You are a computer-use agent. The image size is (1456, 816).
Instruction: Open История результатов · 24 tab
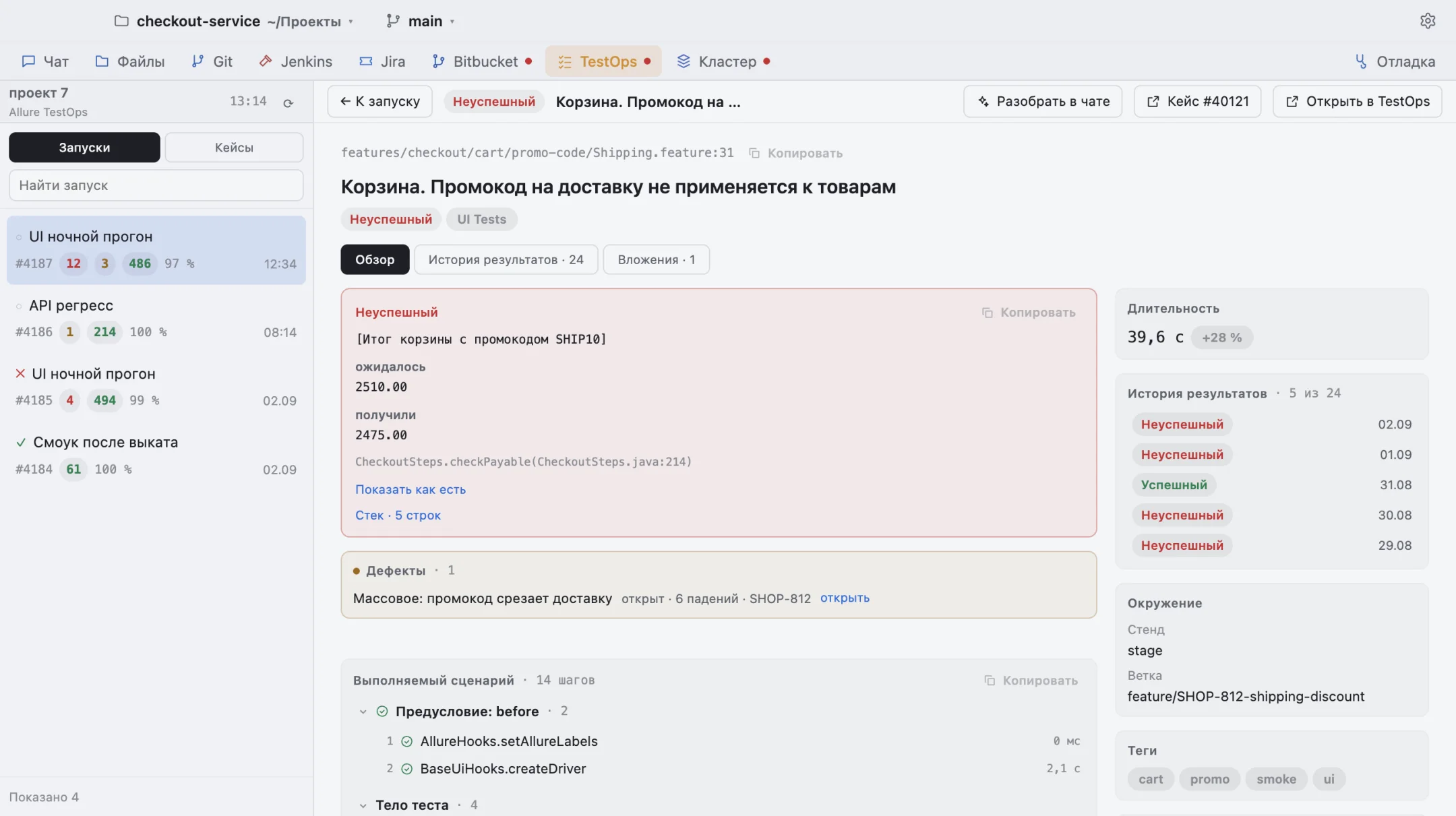click(x=506, y=259)
